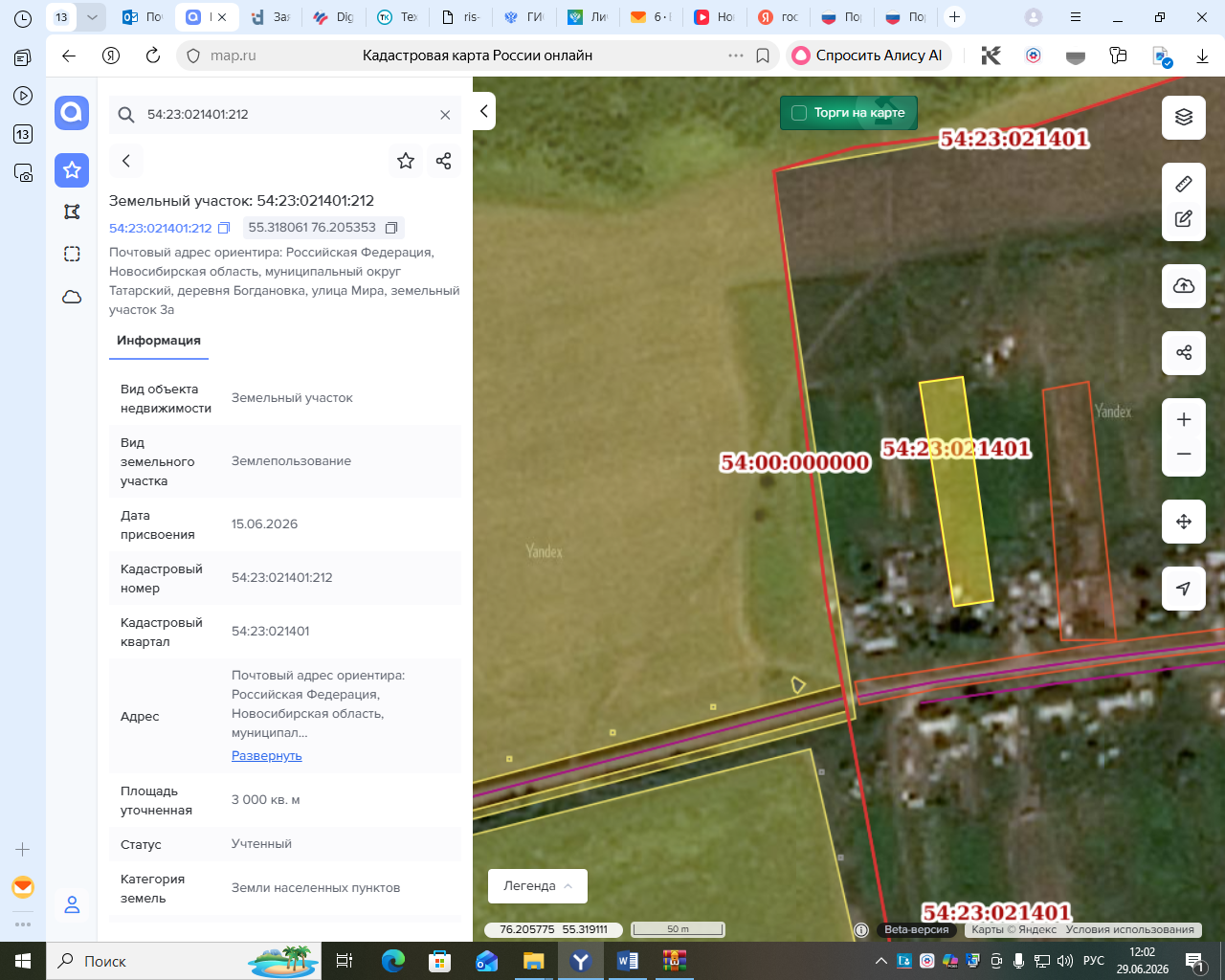Expand full address via Развернуть
This screenshot has width=1225, height=980.
(x=267, y=756)
